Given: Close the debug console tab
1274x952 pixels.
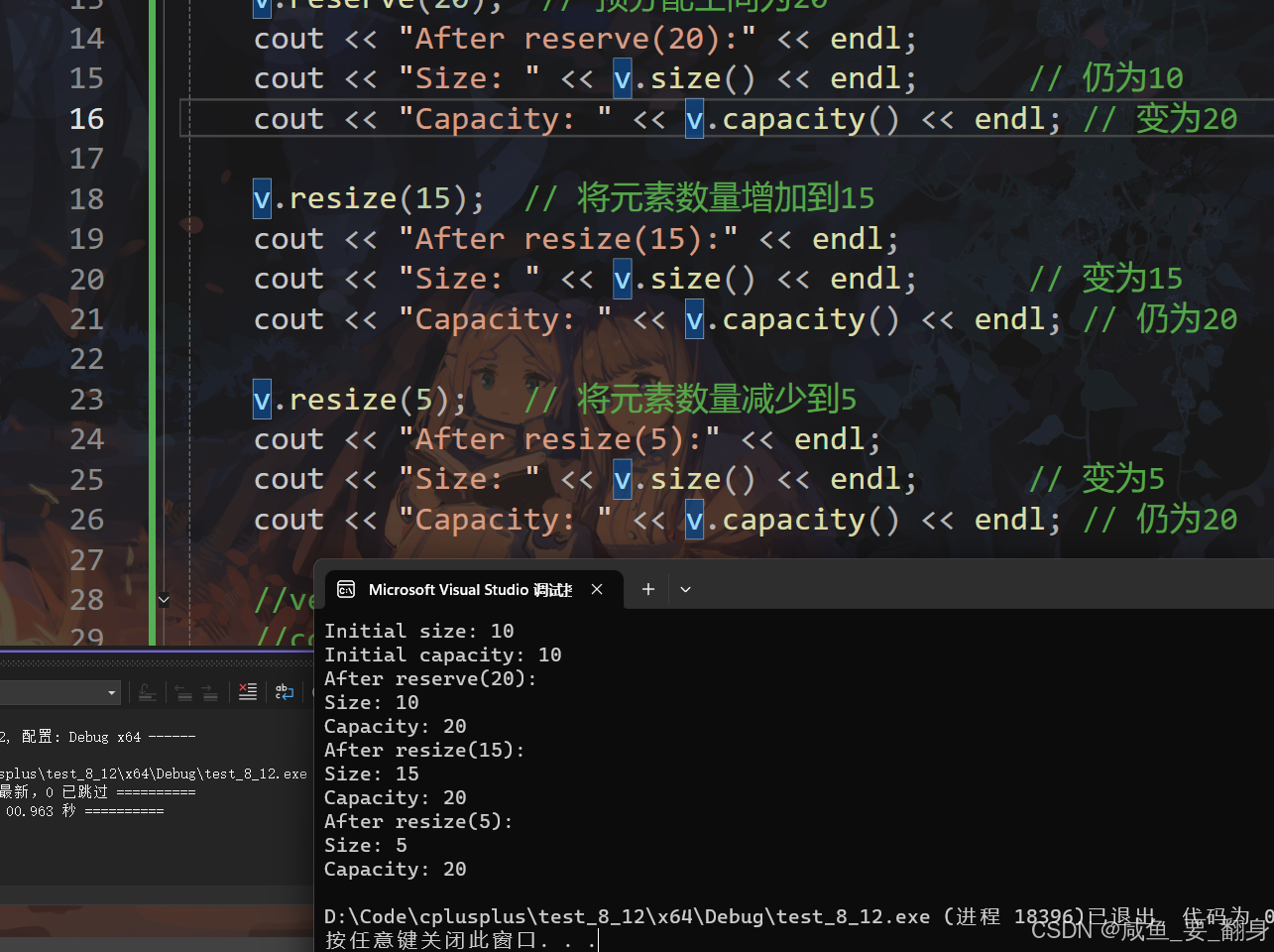Looking at the screenshot, I should [597, 589].
